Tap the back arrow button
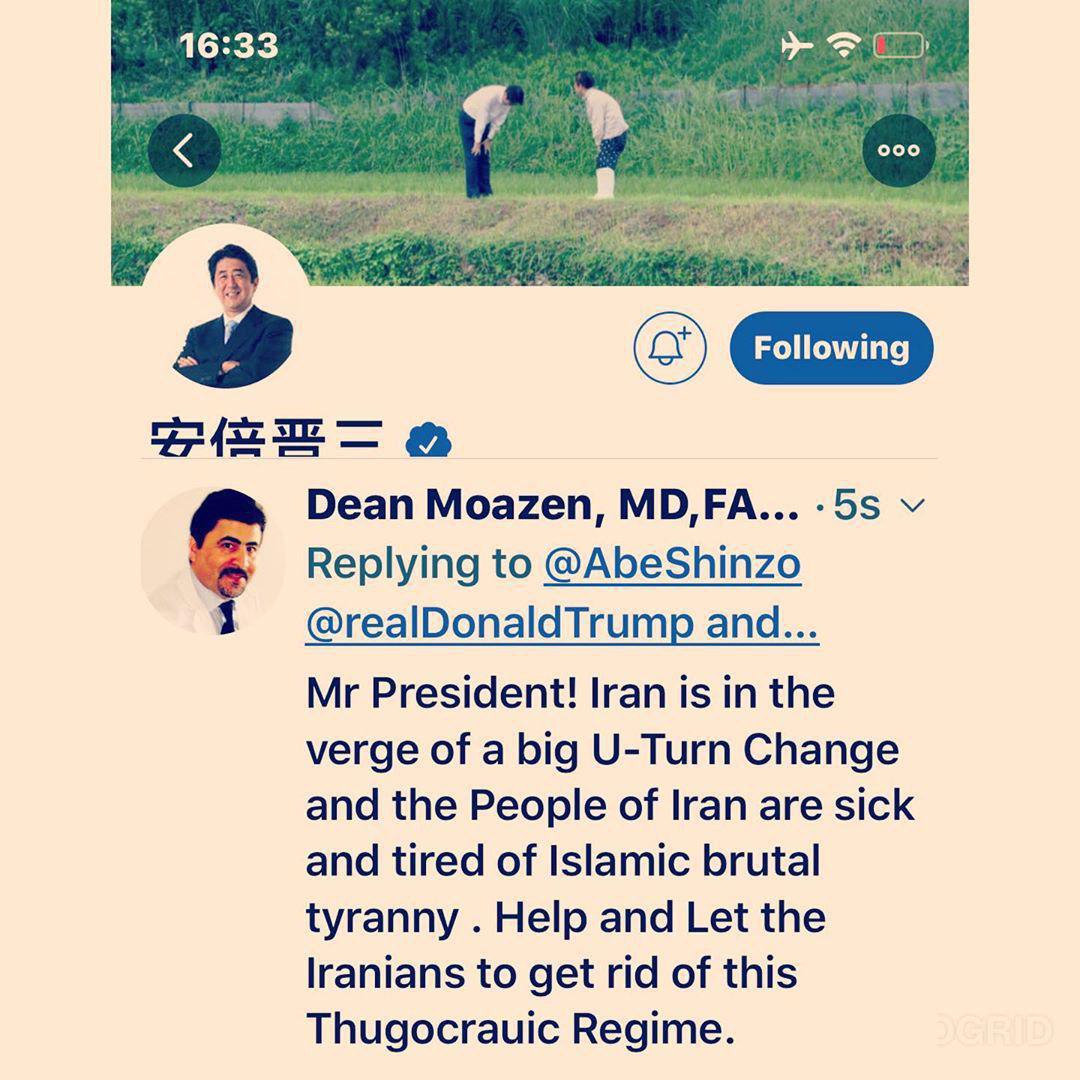Image resolution: width=1080 pixels, height=1080 pixels. tap(184, 150)
